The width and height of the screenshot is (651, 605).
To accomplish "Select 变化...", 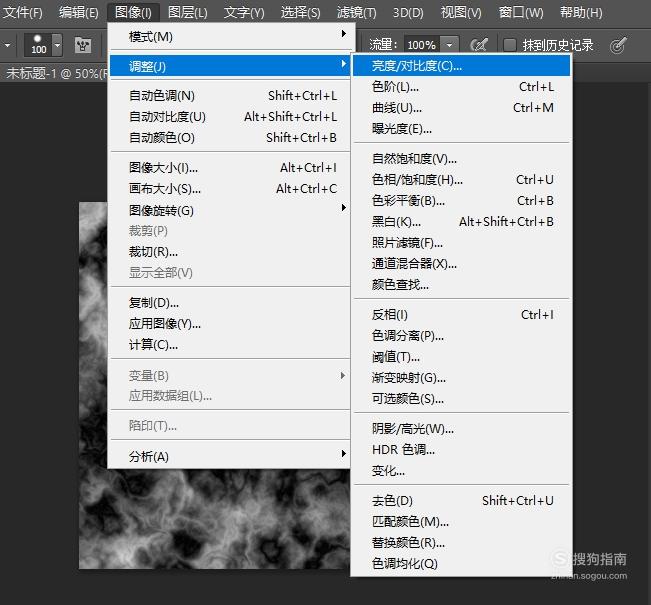I will (461, 471).
